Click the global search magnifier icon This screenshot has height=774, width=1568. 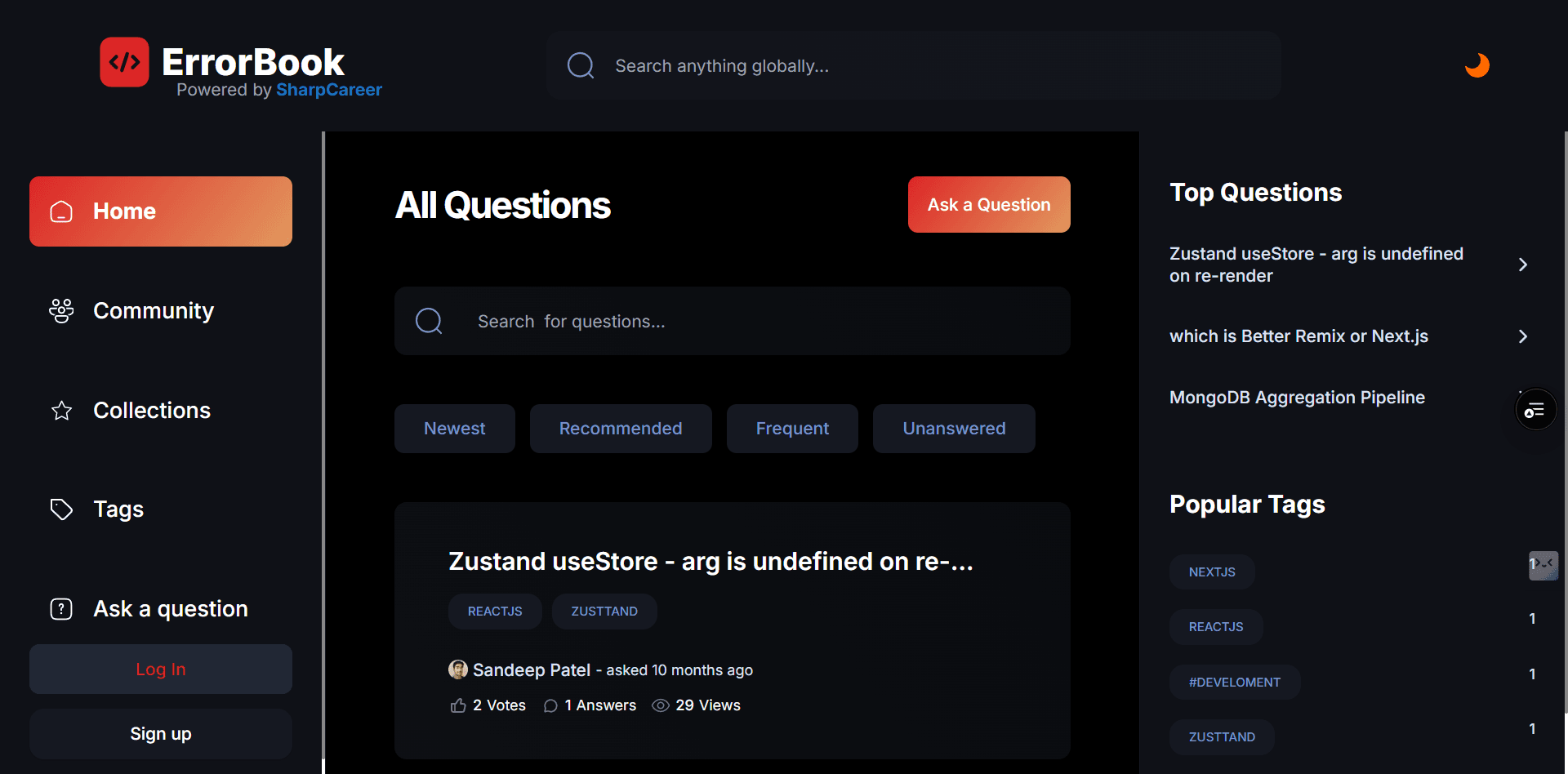click(x=581, y=65)
